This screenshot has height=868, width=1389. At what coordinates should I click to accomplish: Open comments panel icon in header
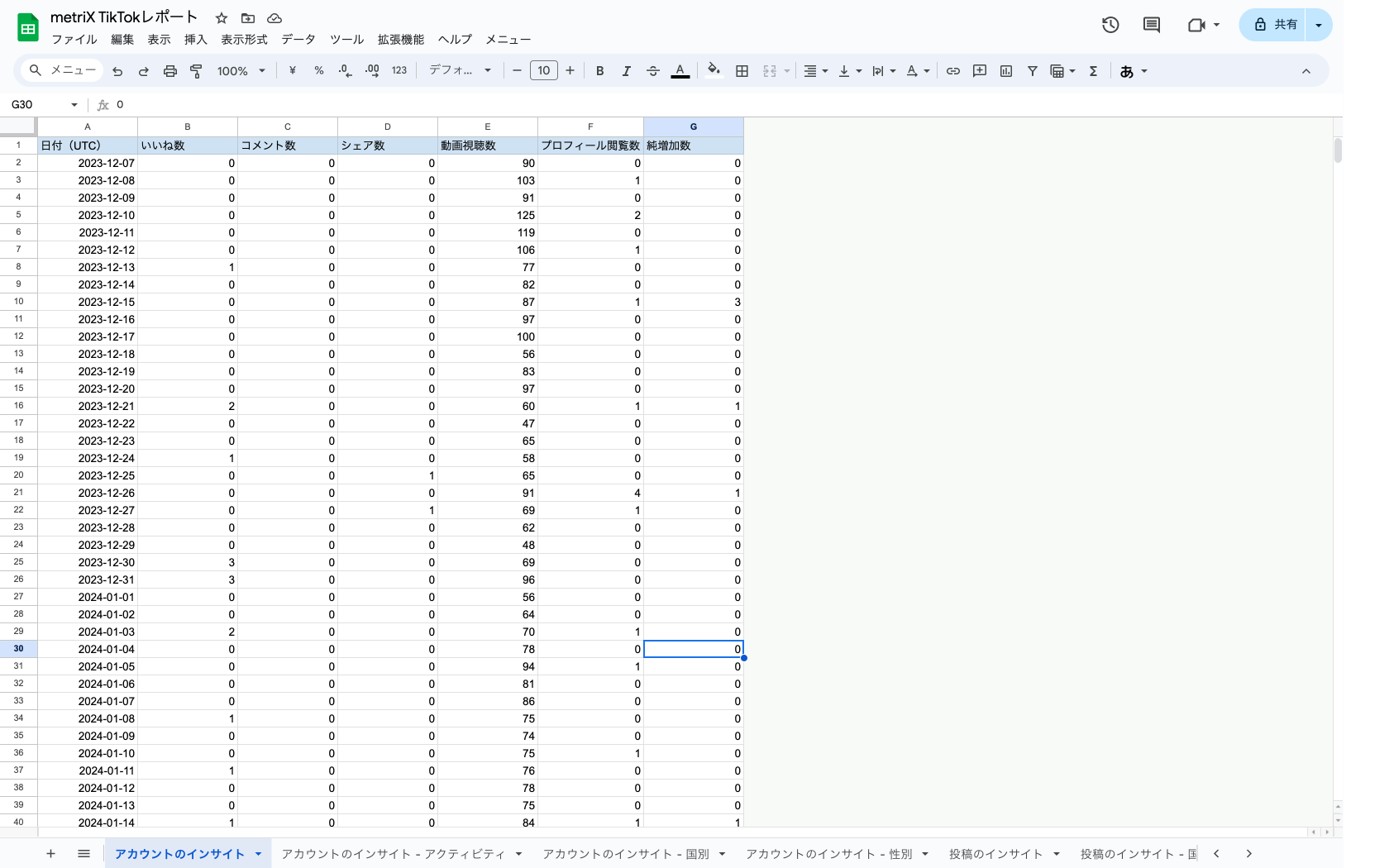point(1152,25)
